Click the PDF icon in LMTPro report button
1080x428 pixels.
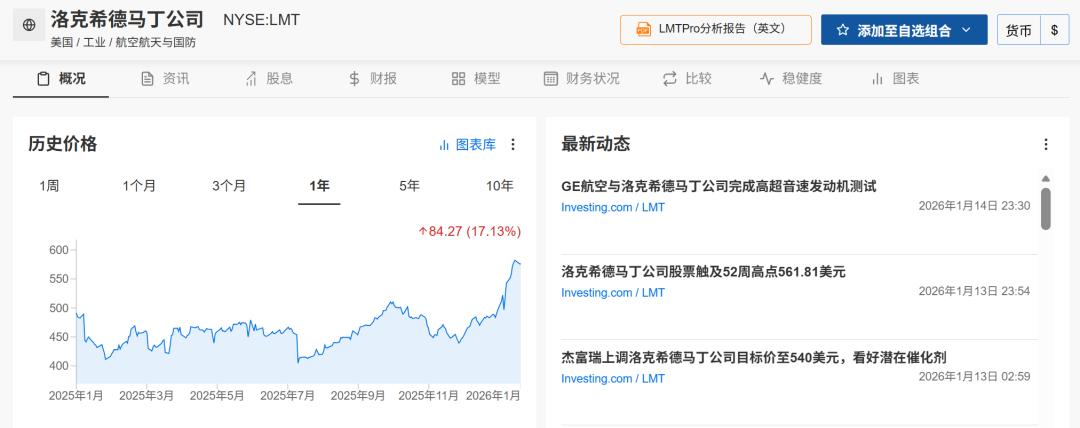tap(643, 30)
